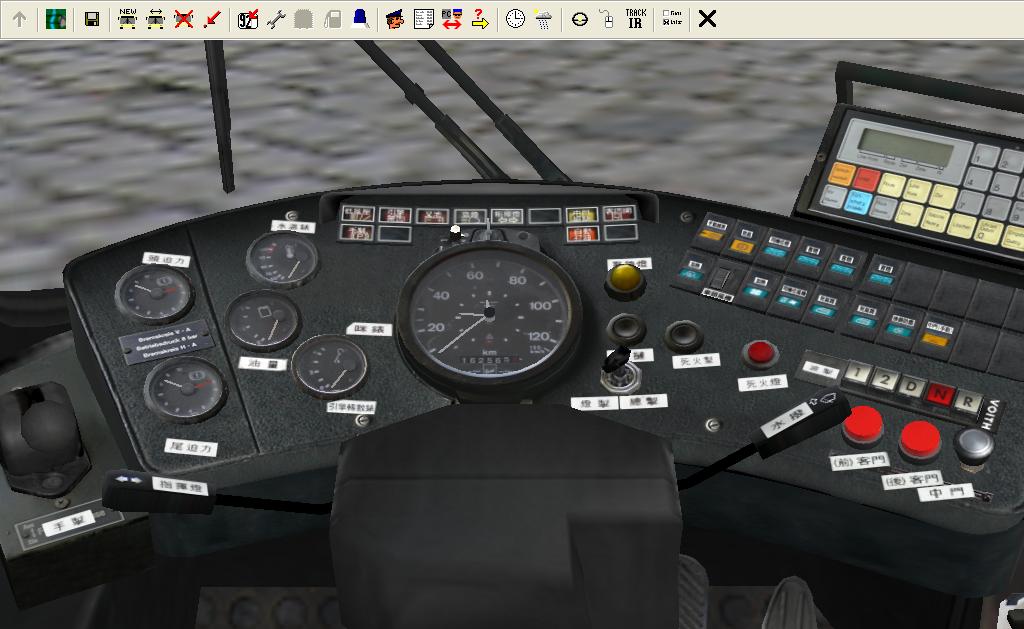Select gear button 2 on the Voith panel
1024x629 pixels.
884,380
